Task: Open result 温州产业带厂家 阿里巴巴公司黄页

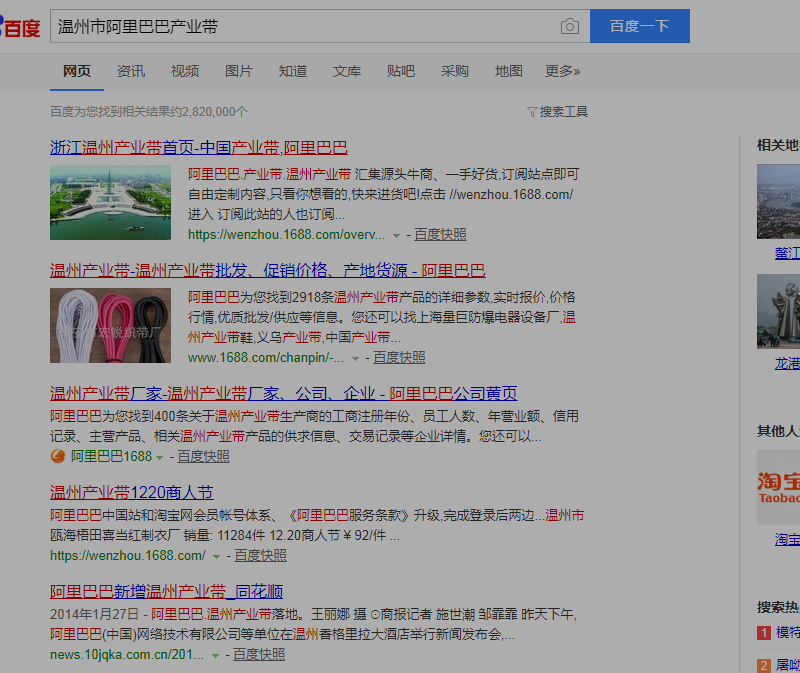Action: 284,393
